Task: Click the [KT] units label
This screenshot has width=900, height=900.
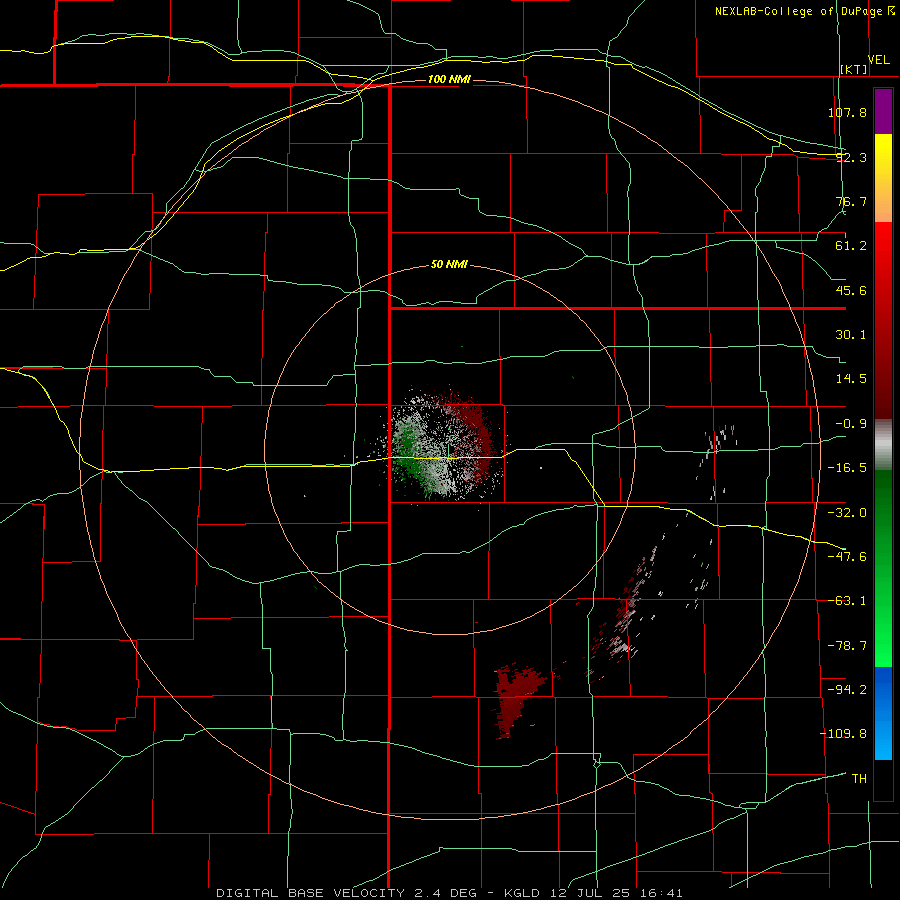Action: pyautogui.click(x=853, y=69)
